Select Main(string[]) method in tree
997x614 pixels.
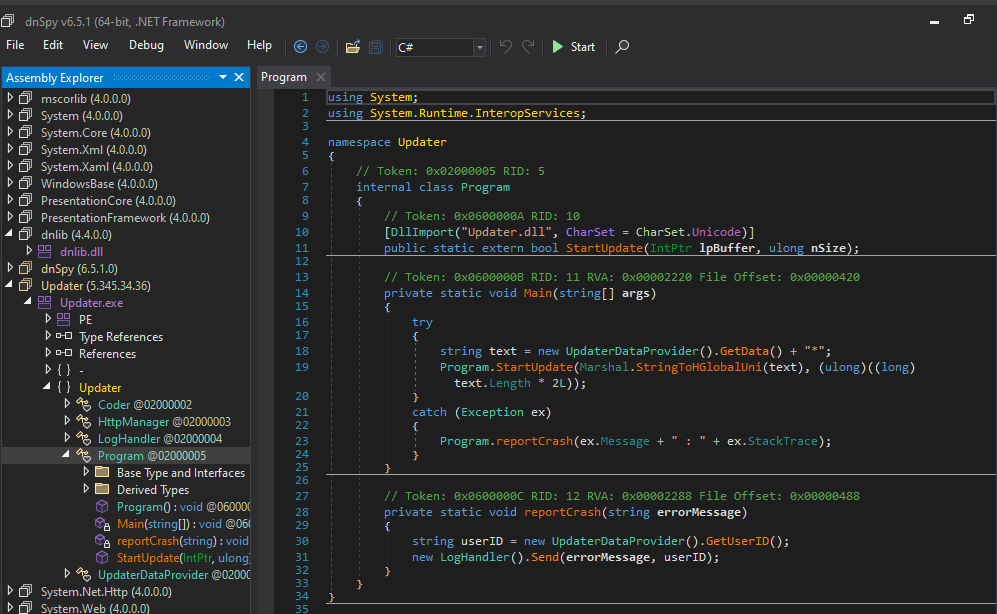click(x=152, y=524)
